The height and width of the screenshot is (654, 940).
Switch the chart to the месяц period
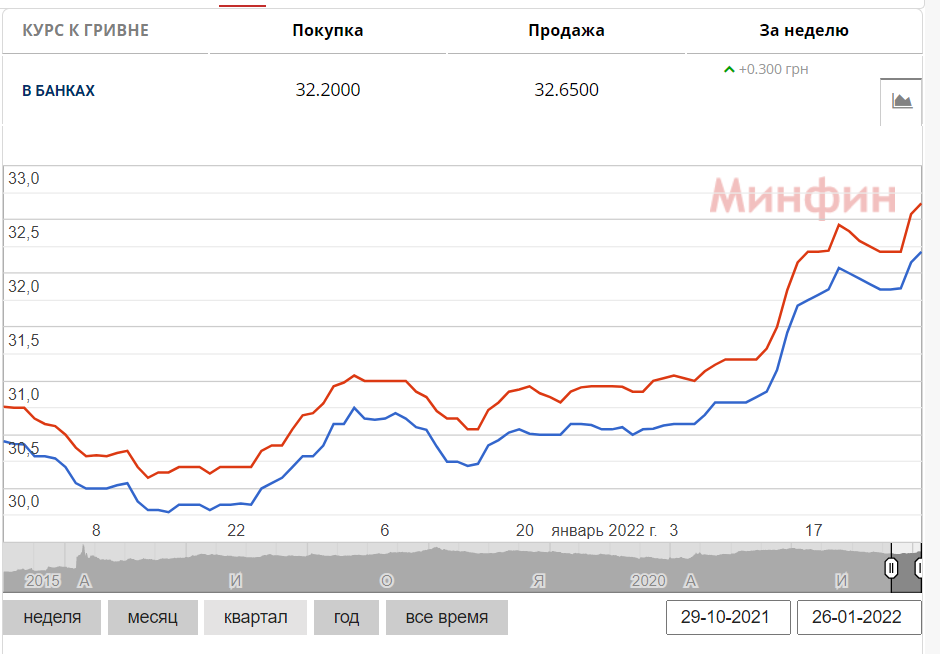(152, 617)
